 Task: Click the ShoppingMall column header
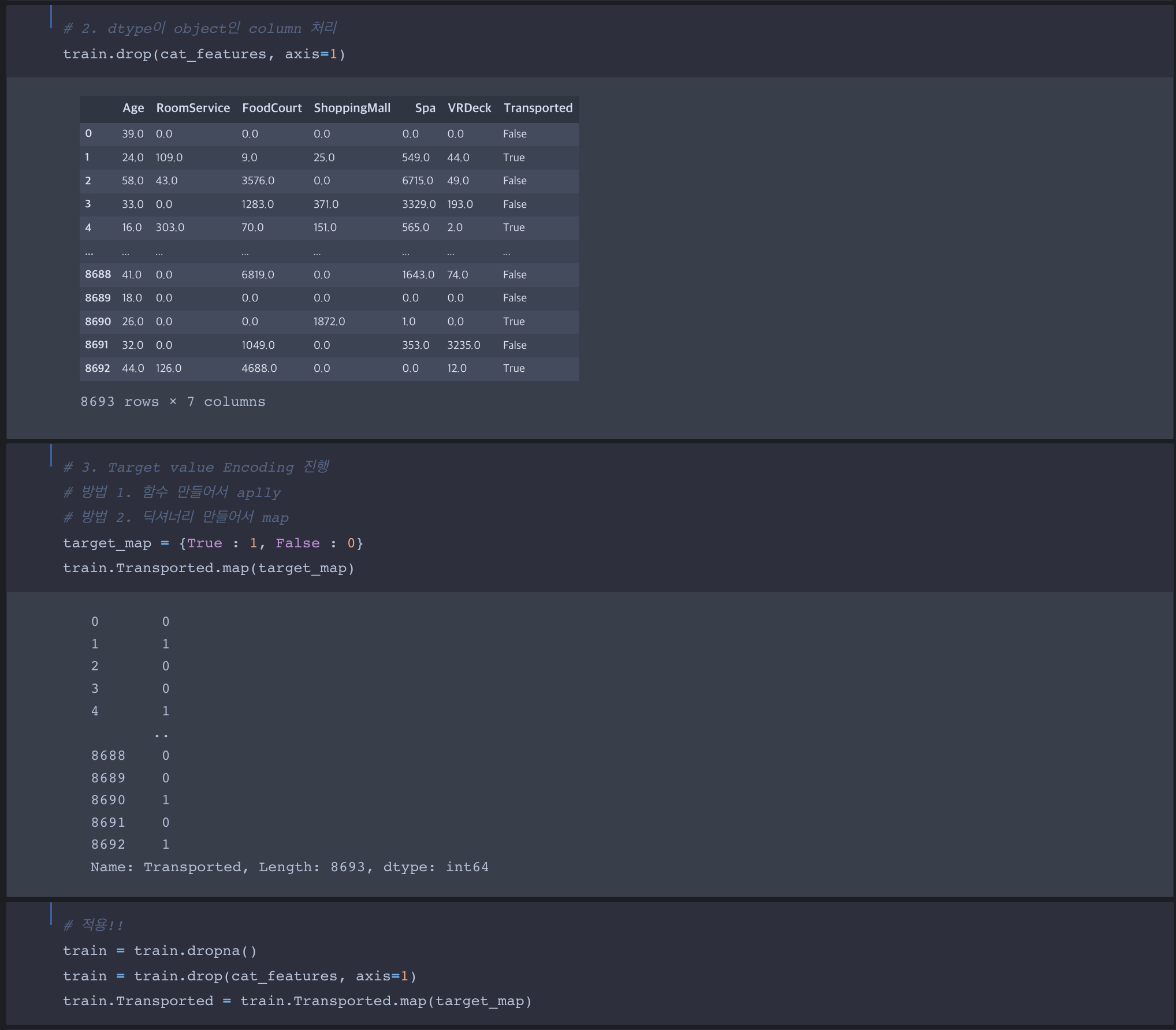pyautogui.click(x=352, y=108)
